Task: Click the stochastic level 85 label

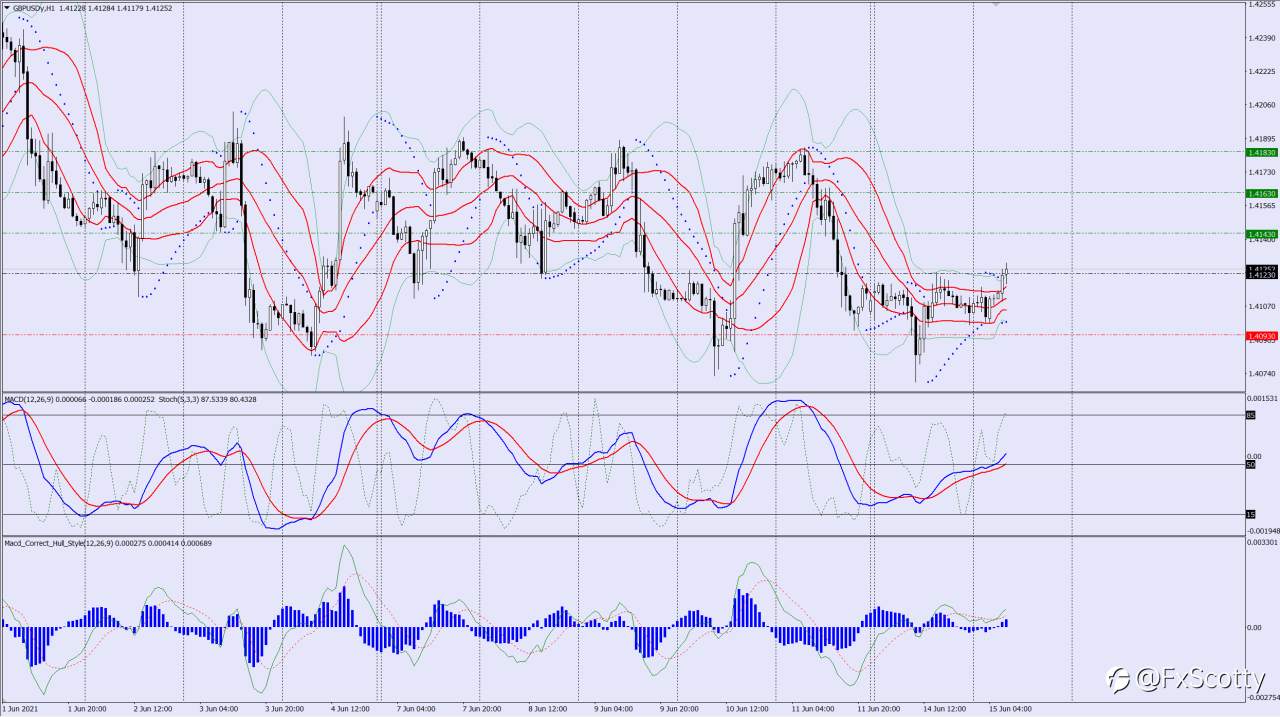Action: (1250, 415)
